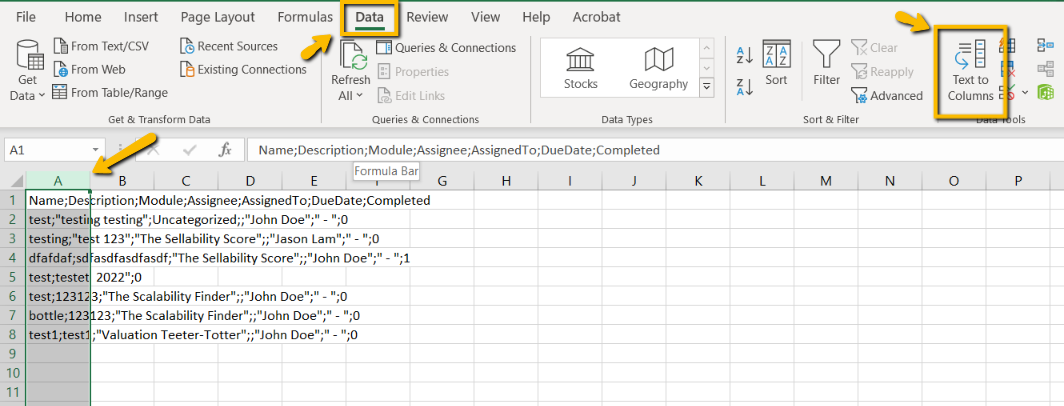
Task: Open the custom Sort dialog
Action: click(x=776, y=63)
